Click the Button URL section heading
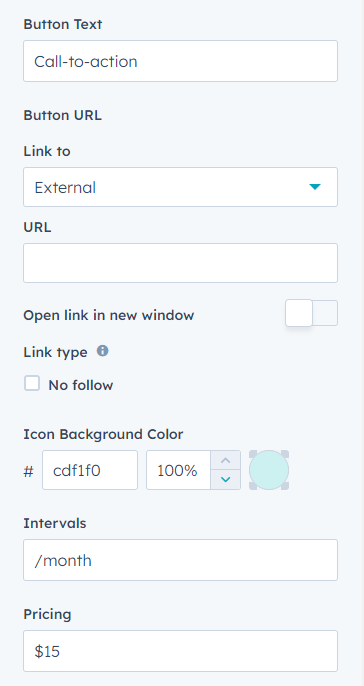 [63, 116]
